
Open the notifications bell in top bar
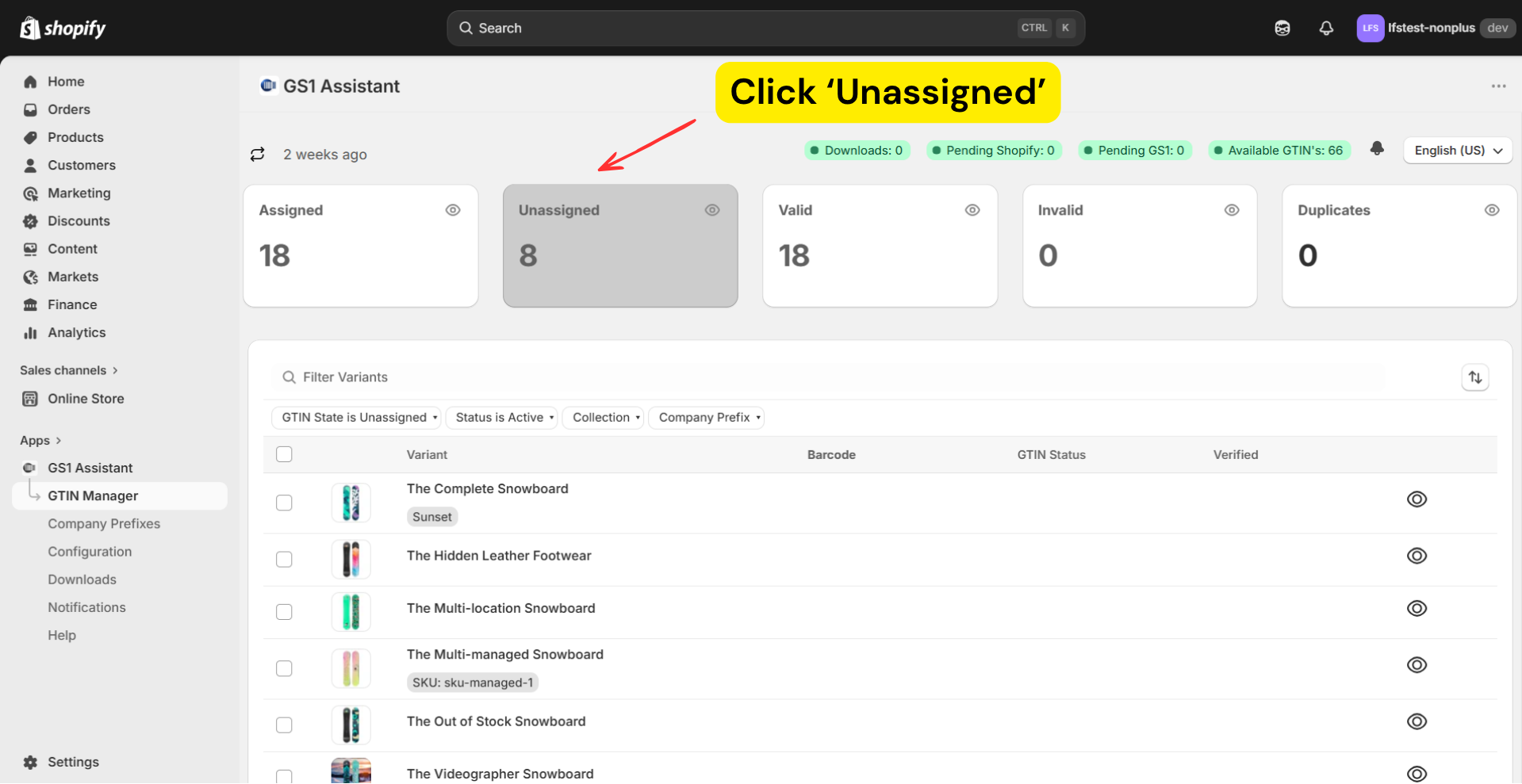pyautogui.click(x=1326, y=29)
